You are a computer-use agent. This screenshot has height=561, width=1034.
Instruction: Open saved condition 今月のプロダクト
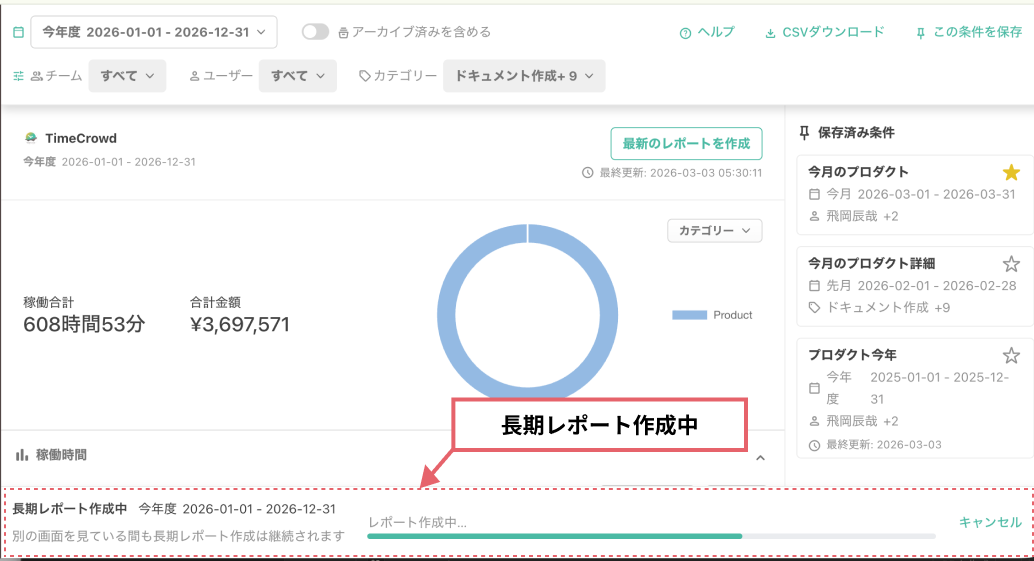pos(858,172)
